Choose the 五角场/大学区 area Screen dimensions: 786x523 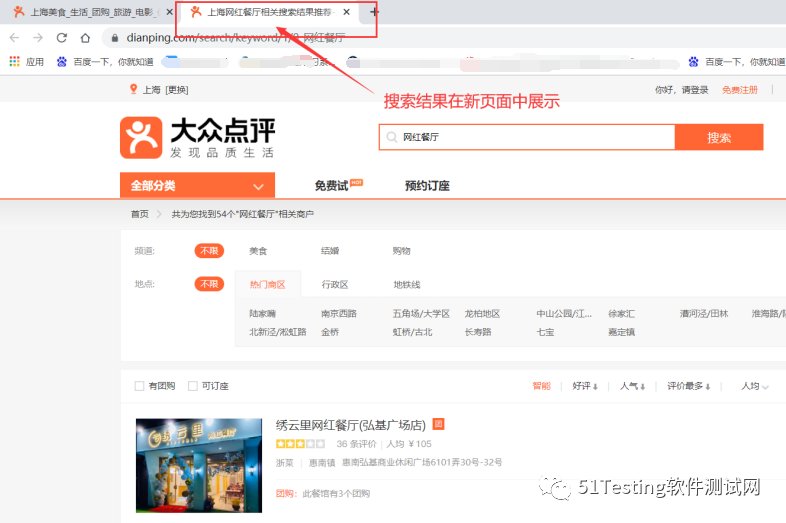[x=421, y=313]
